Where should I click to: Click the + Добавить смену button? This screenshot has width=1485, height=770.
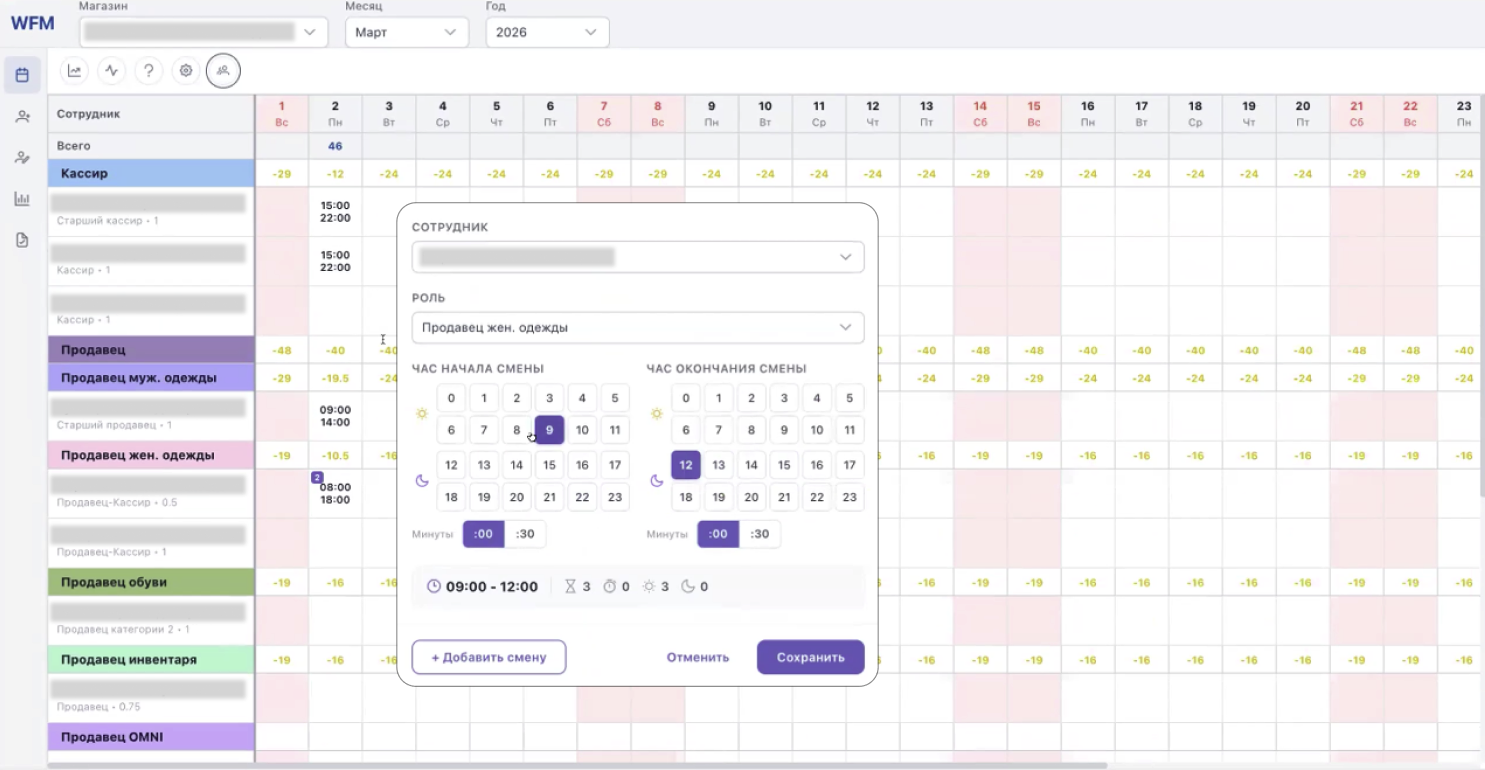point(489,657)
